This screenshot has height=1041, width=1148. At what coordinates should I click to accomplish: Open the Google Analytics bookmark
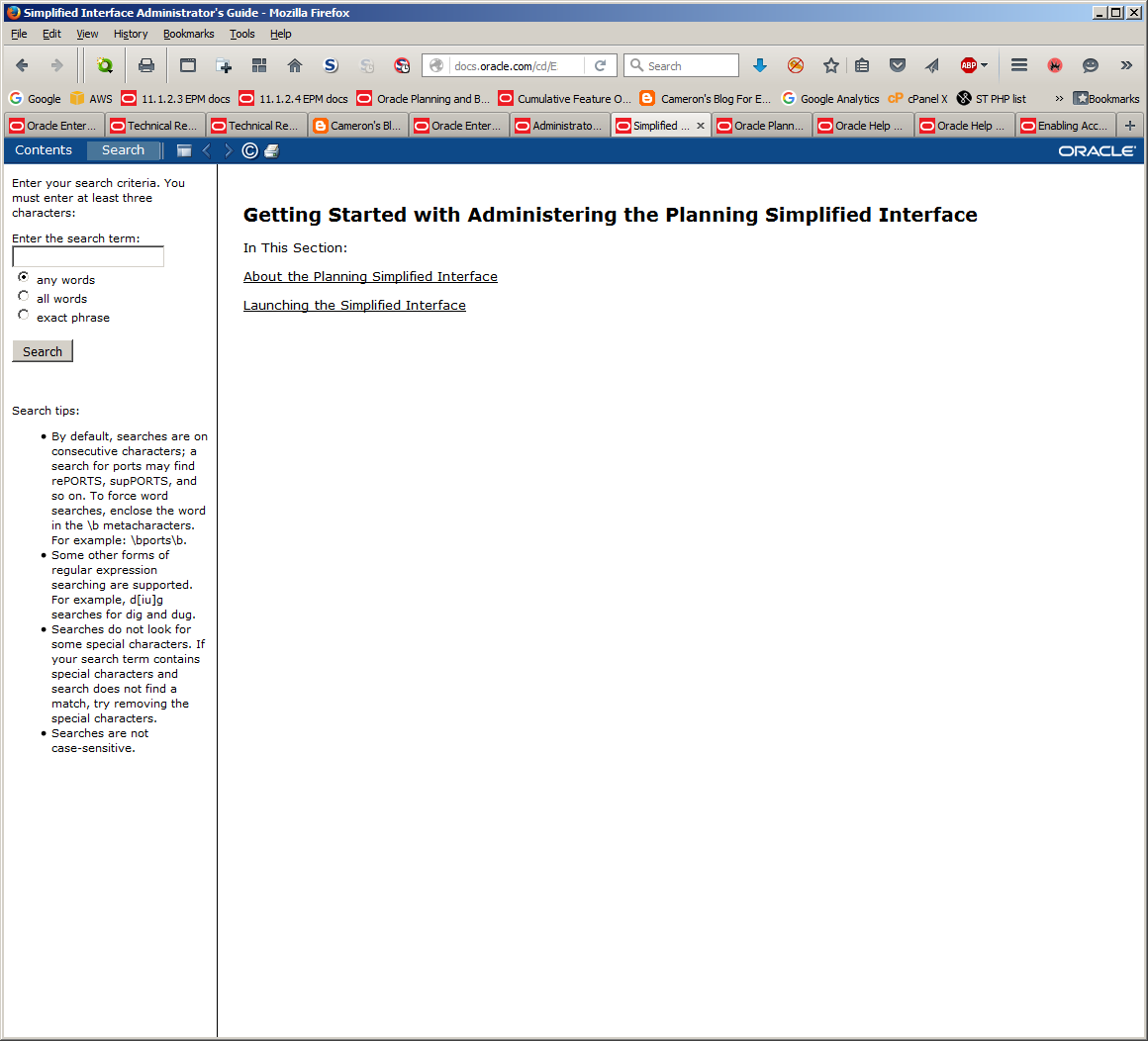[x=830, y=99]
